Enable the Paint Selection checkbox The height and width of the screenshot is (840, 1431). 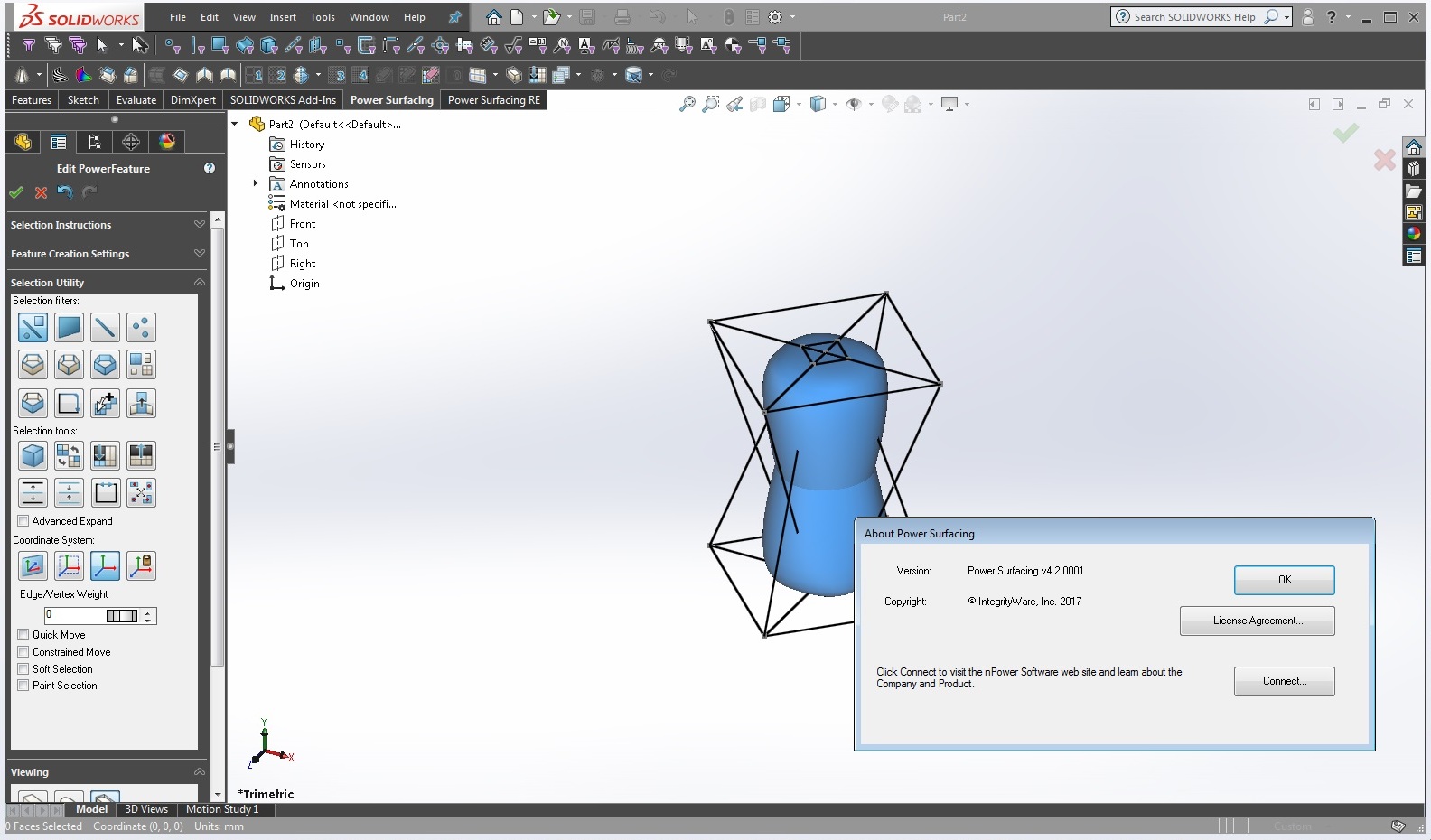pos(23,686)
